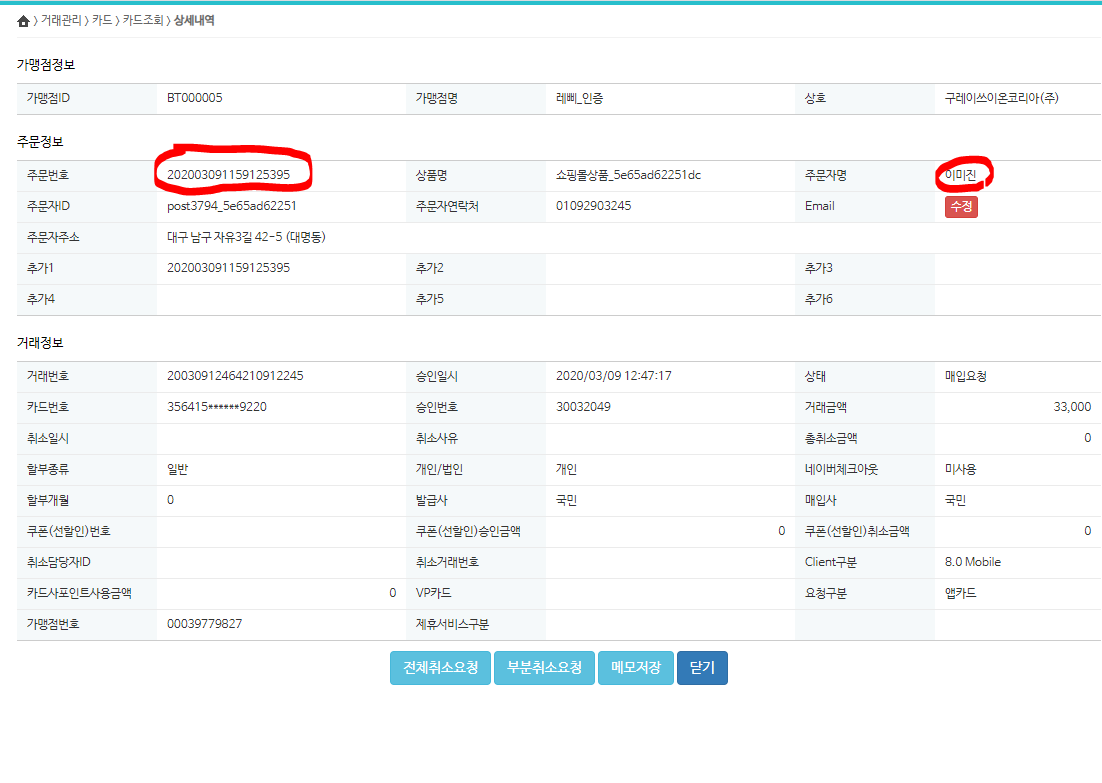Click the 카드사포인트사용금액 label
The height and width of the screenshot is (783, 1102).
[x=79, y=593]
